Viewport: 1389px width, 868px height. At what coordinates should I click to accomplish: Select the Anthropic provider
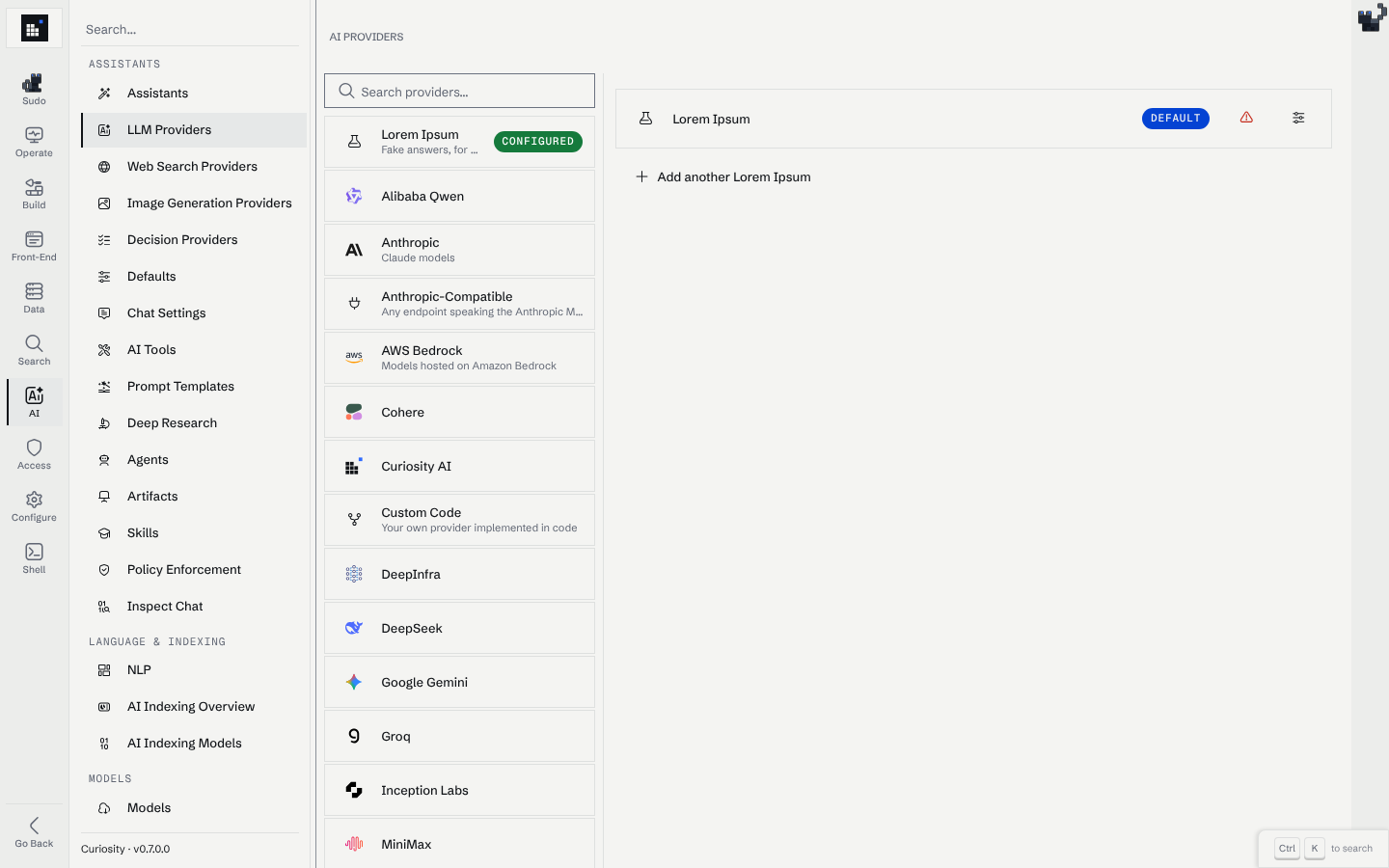tap(459, 250)
